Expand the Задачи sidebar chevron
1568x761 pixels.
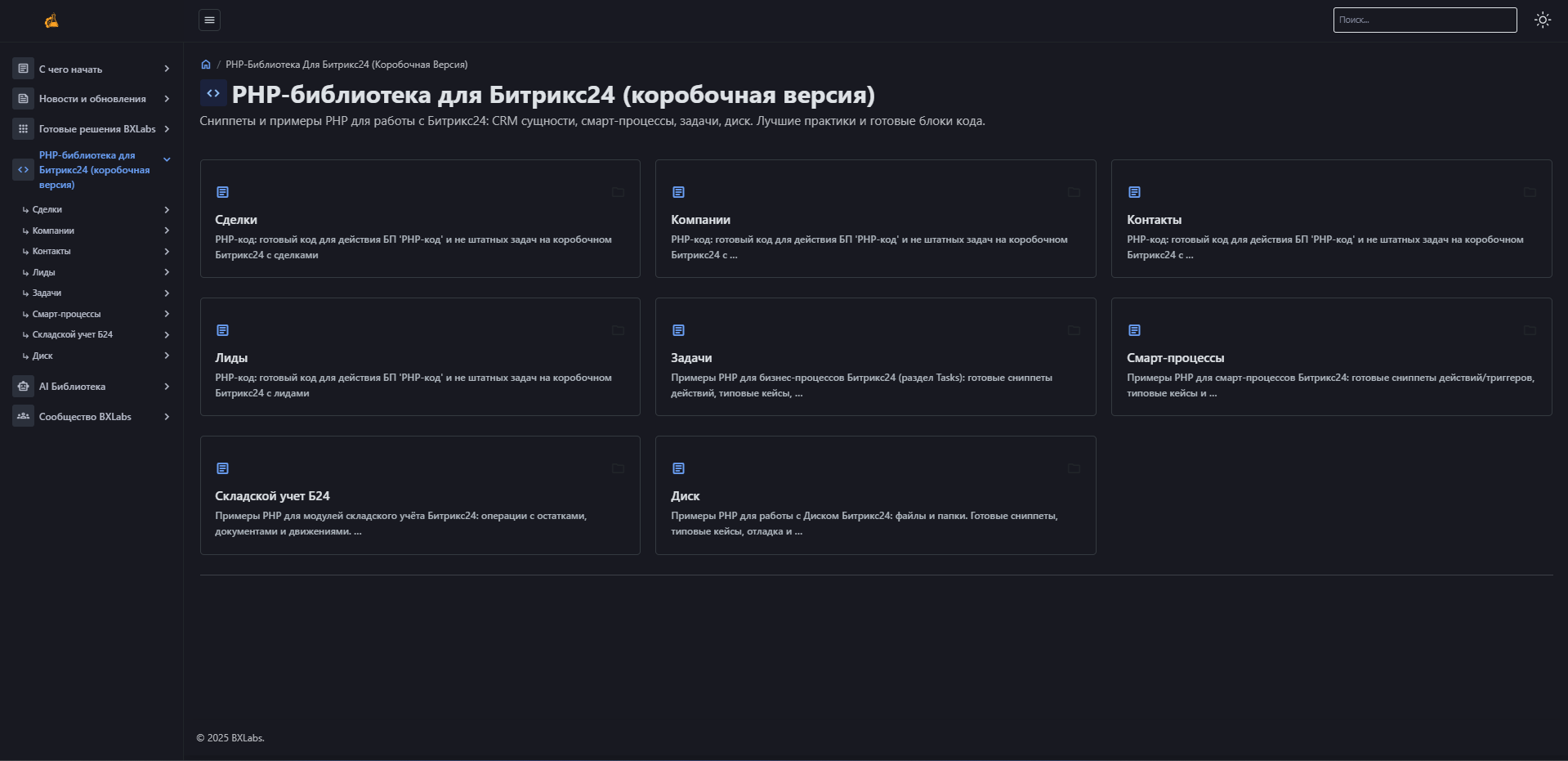pyautogui.click(x=167, y=293)
